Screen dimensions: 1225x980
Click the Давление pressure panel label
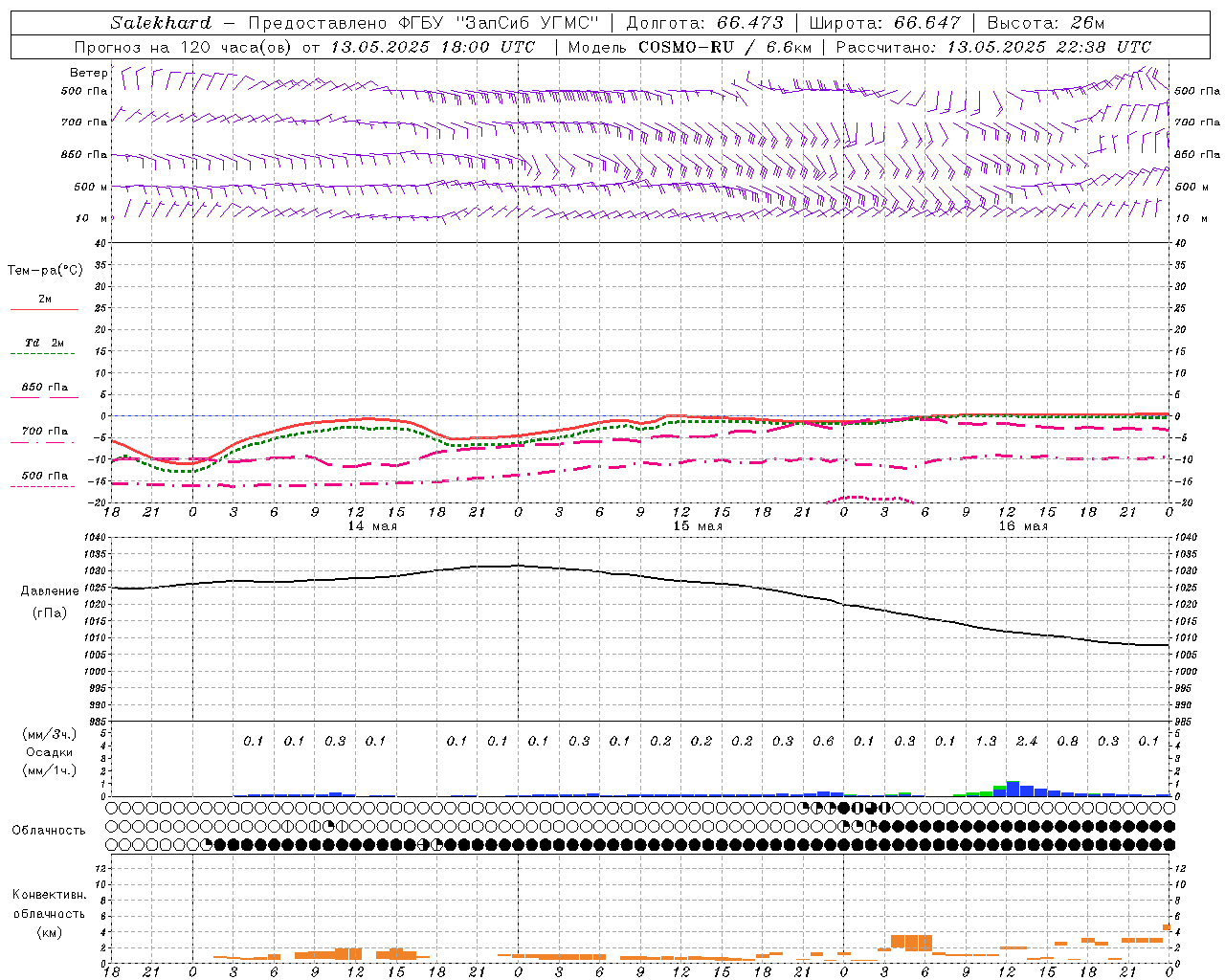pyautogui.click(x=50, y=591)
